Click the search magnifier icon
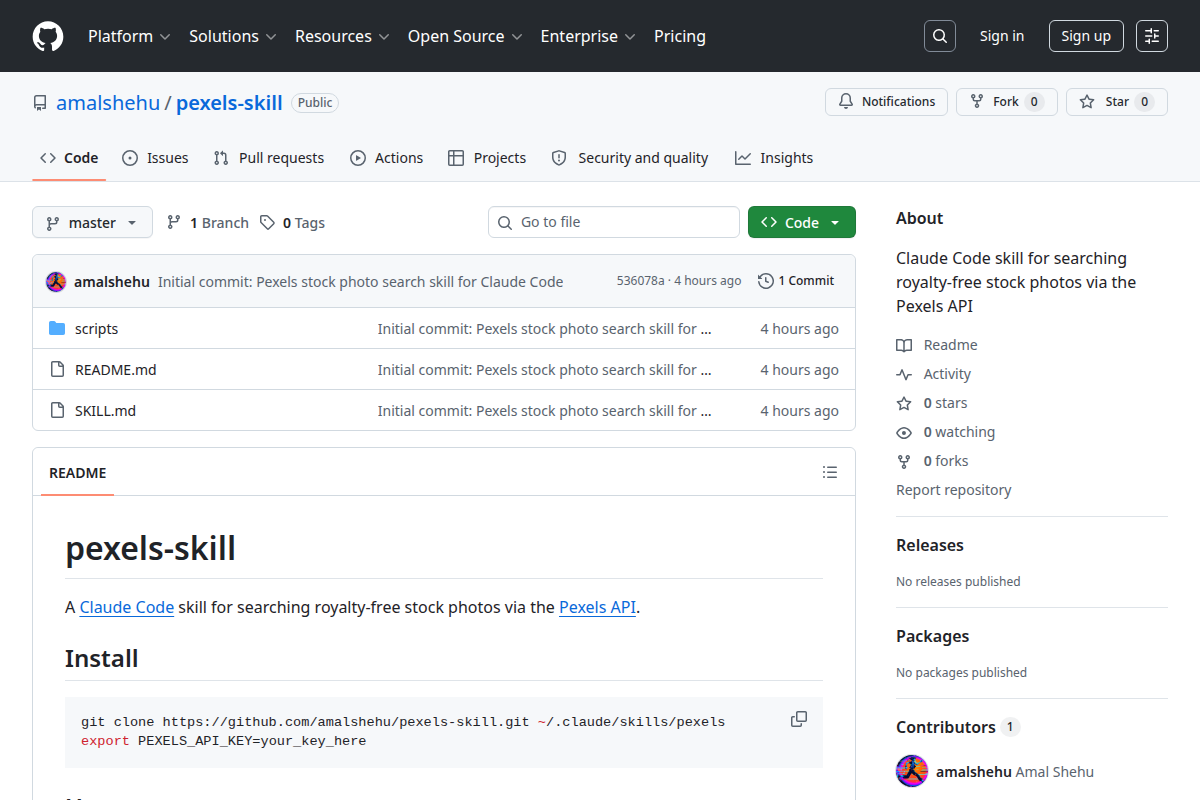The width and height of the screenshot is (1200, 800). click(940, 36)
